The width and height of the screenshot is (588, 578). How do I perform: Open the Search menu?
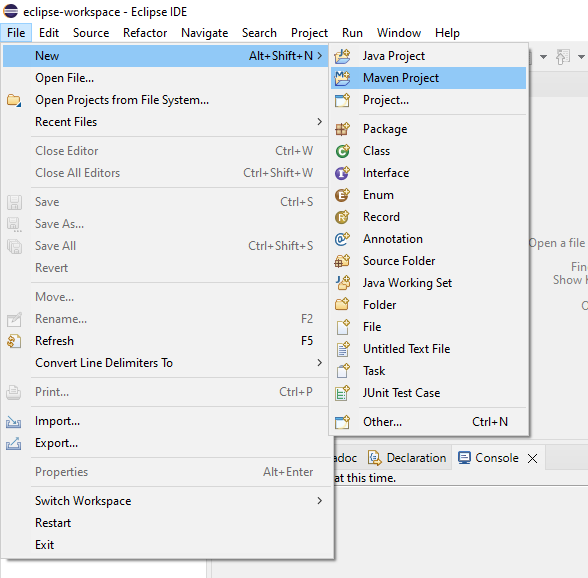tap(260, 33)
